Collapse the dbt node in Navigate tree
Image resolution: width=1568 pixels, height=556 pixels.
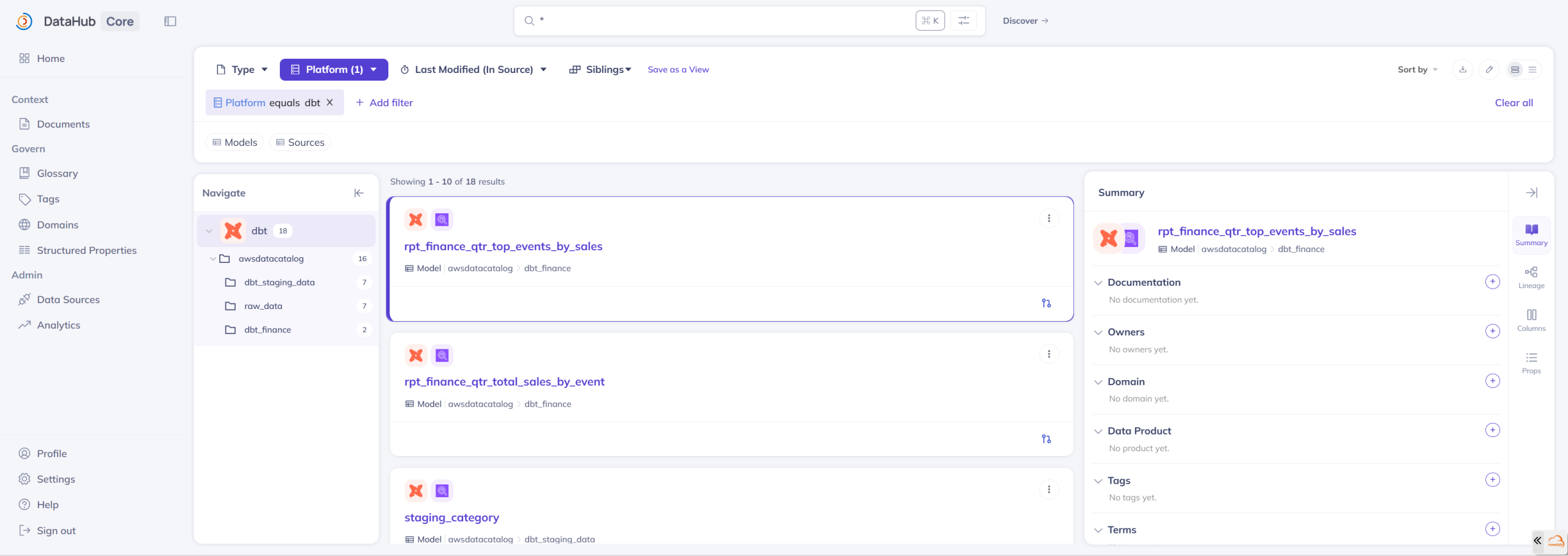point(209,231)
